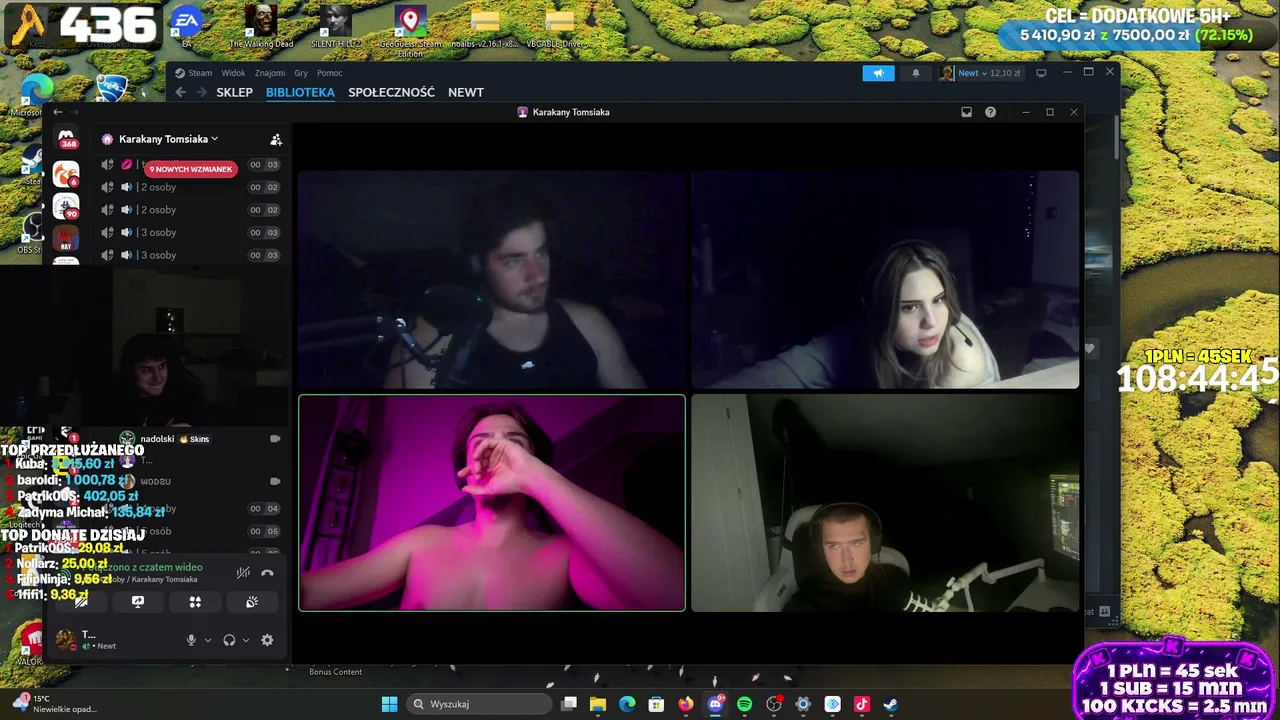This screenshot has width=1280, height=720.
Task: Open EA app desktop shortcut
Action: [186, 25]
